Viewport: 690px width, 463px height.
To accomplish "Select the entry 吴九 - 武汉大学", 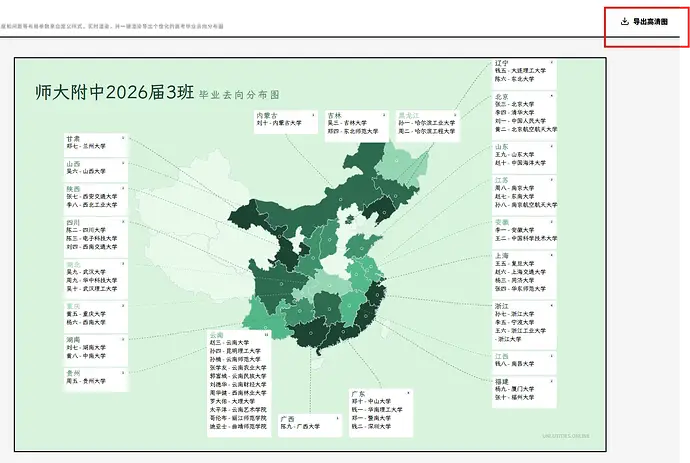I will pyautogui.click(x=86, y=272).
